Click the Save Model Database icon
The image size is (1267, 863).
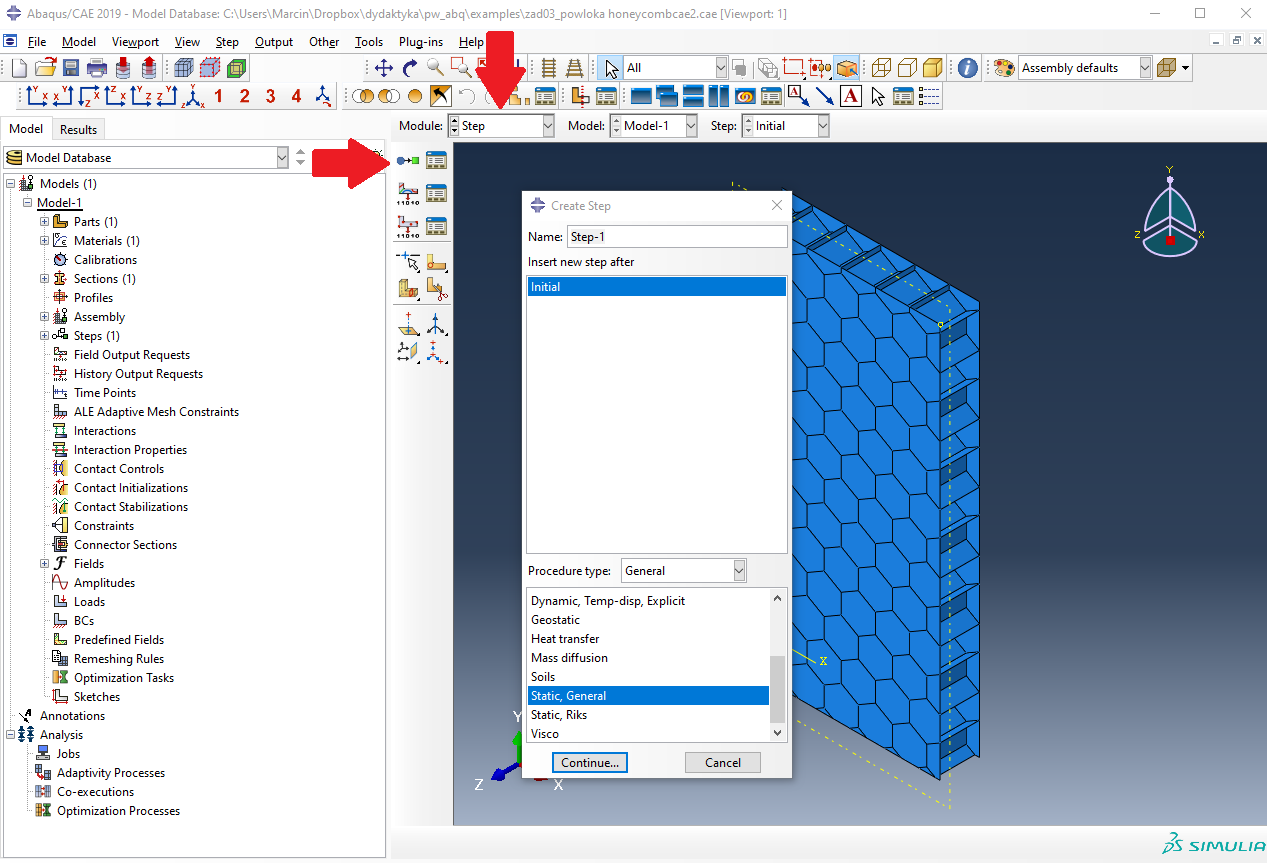click(71, 68)
